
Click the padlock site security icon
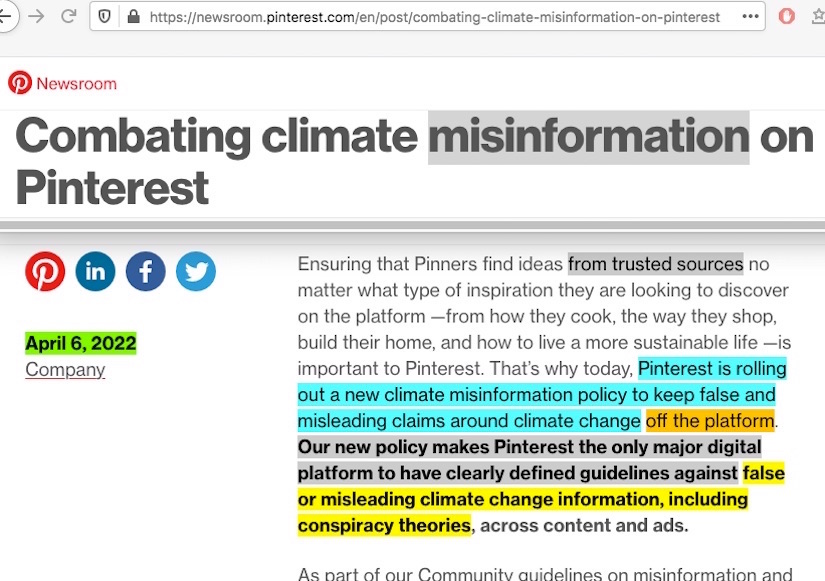pyautogui.click(x=133, y=16)
